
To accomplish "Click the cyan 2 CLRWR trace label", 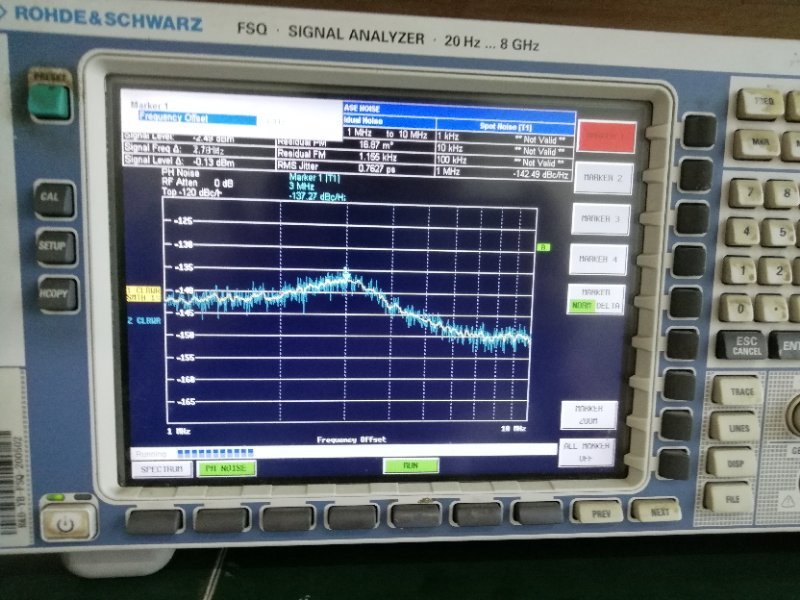I will 144,321.
